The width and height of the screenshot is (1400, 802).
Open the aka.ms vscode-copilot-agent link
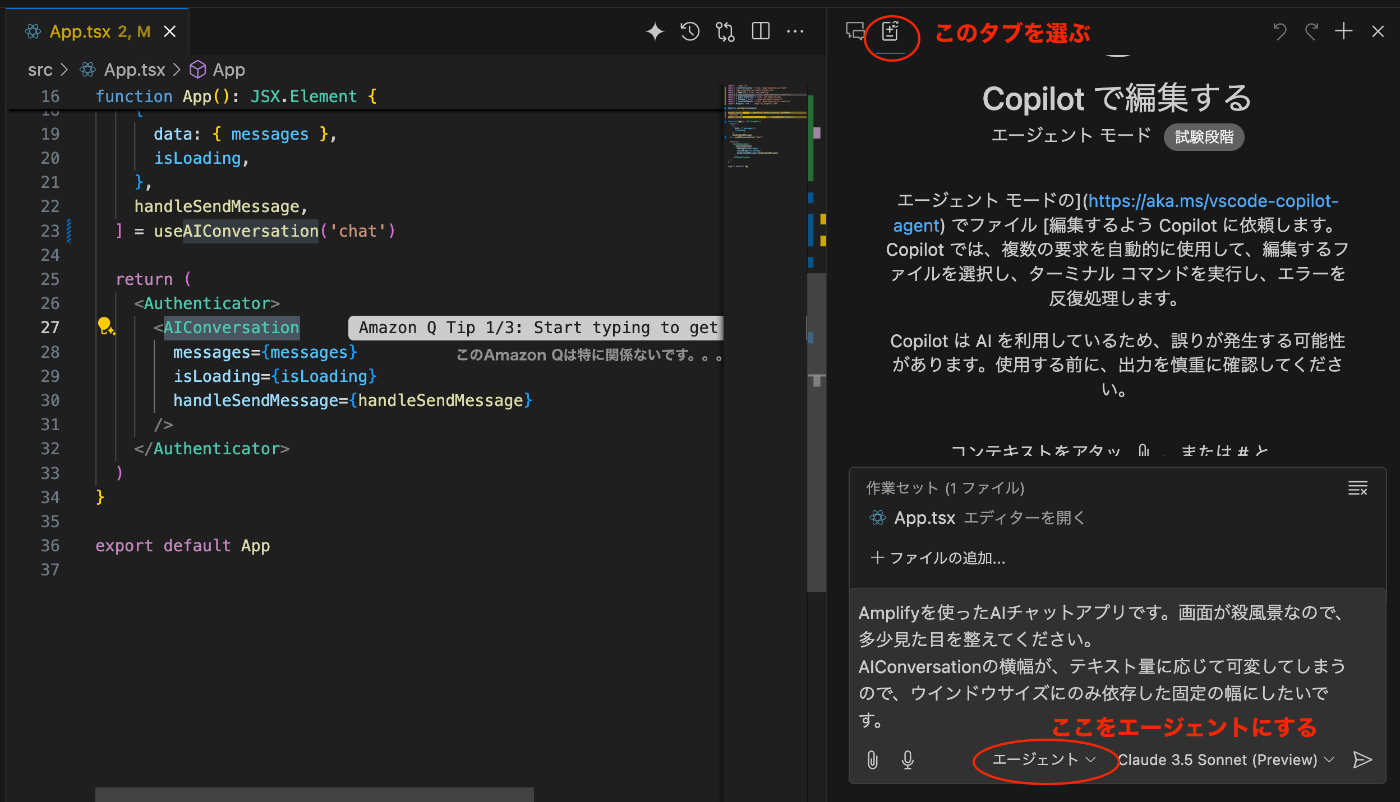(x=1116, y=212)
